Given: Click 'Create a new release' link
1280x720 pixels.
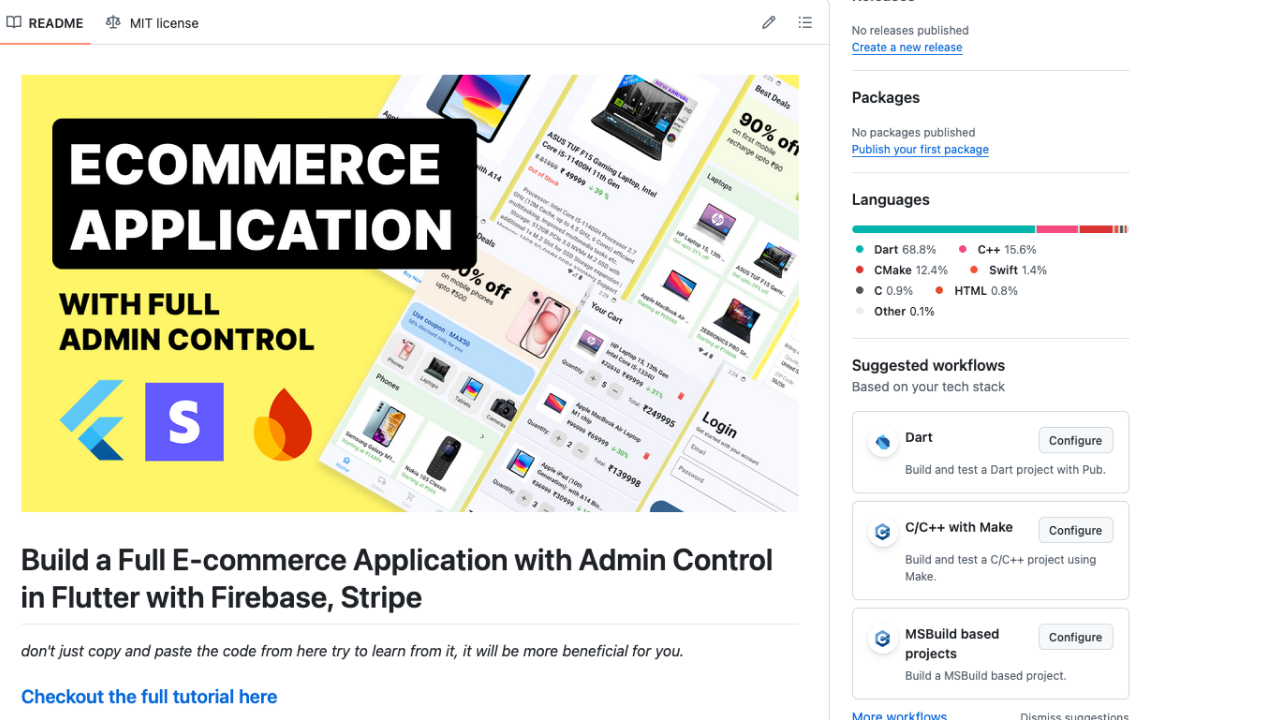Looking at the screenshot, I should 907,47.
